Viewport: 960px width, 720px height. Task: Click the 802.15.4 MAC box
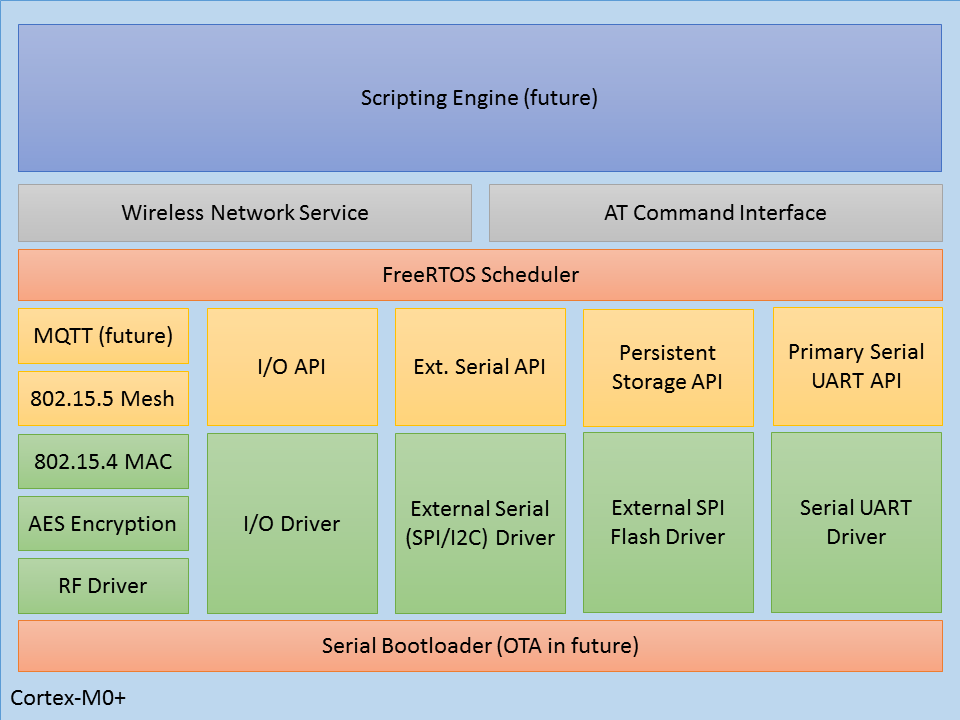103,461
